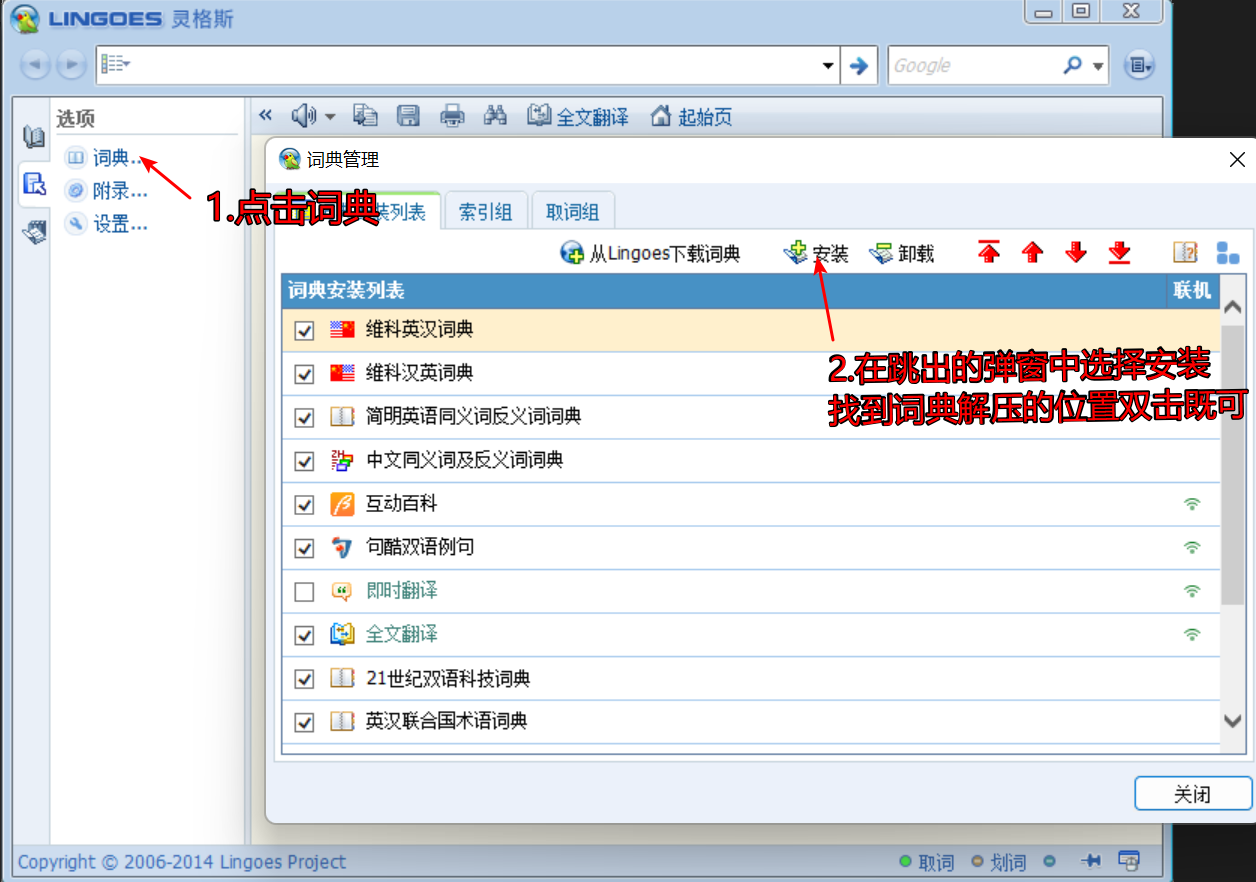Uncheck the 维科英汉词典 checkbox
Viewport: 1256px width, 882px height.
tap(305, 331)
